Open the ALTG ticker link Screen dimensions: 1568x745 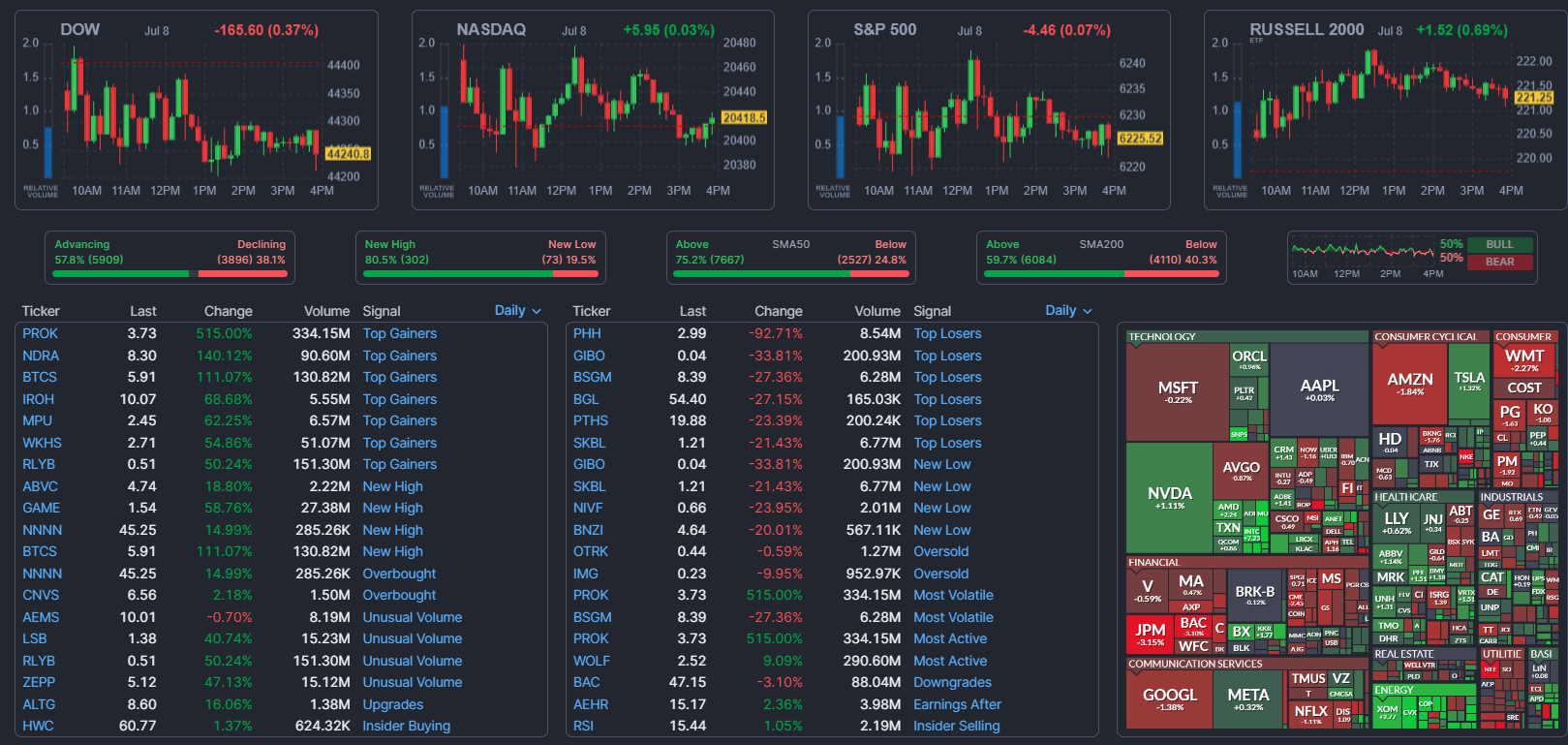coord(39,704)
